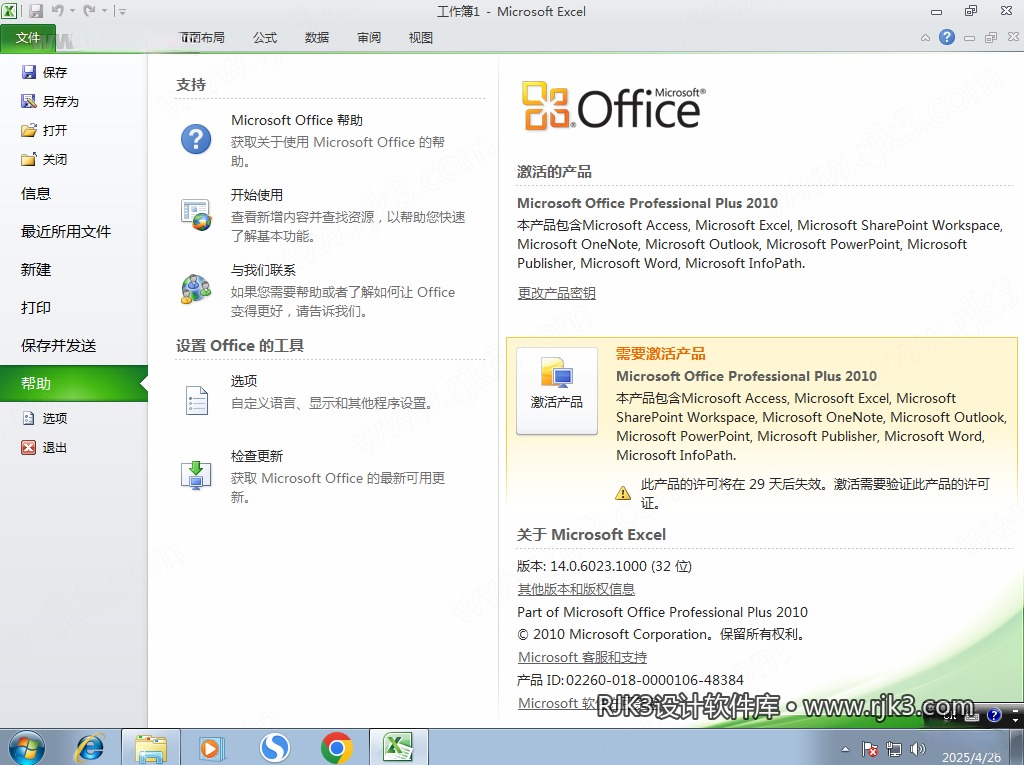Open the 信息 backstage section
This screenshot has width=1024, height=765.
[x=36, y=193]
